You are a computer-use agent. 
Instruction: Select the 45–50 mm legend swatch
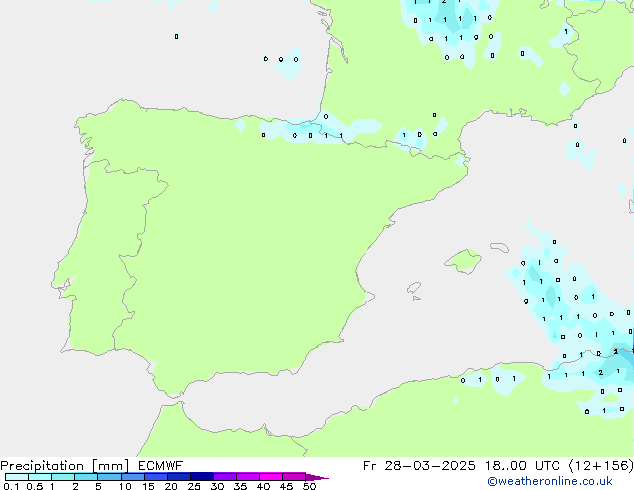(x=294, y=477)
